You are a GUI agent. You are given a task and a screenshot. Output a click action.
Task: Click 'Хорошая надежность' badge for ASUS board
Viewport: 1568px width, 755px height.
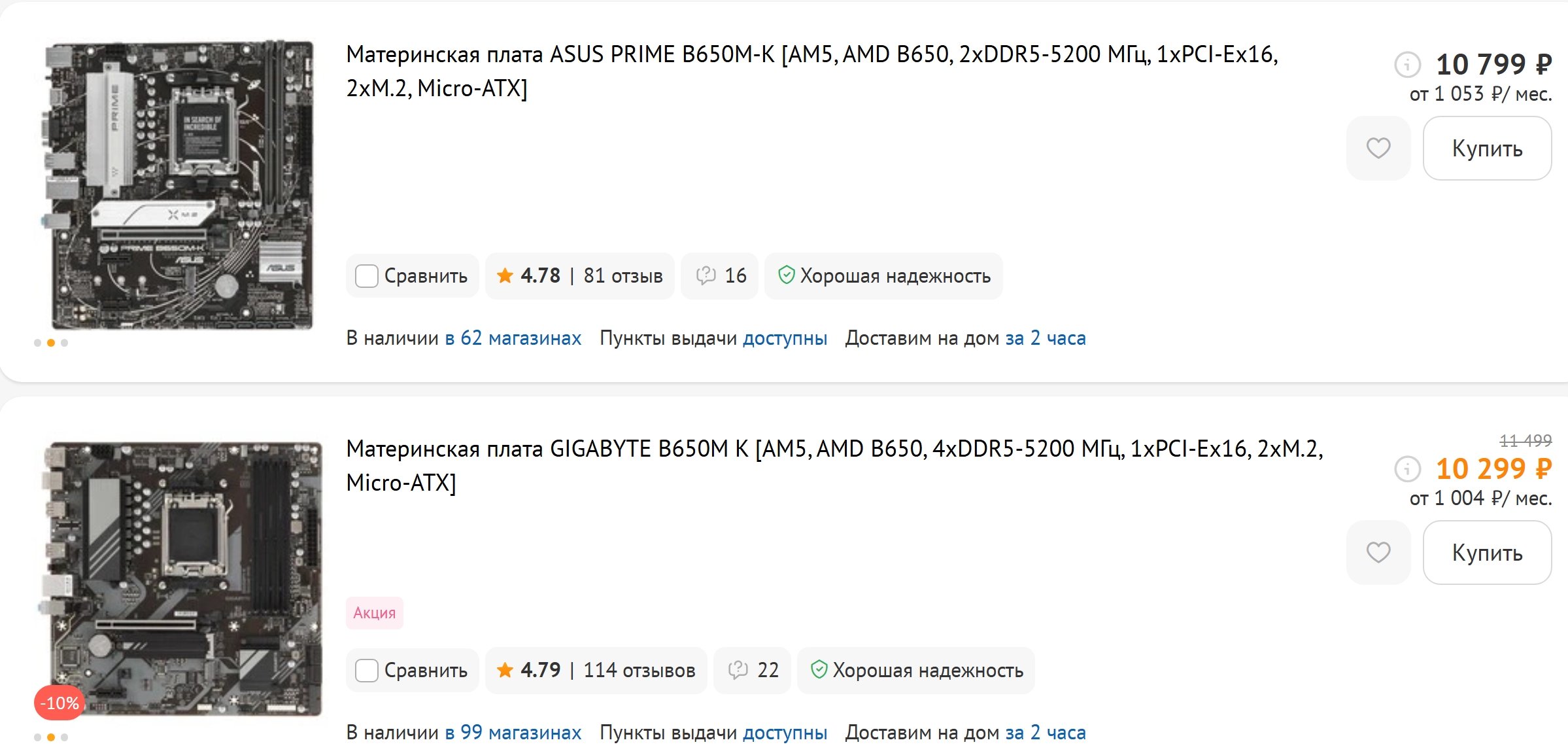[883, 276]
